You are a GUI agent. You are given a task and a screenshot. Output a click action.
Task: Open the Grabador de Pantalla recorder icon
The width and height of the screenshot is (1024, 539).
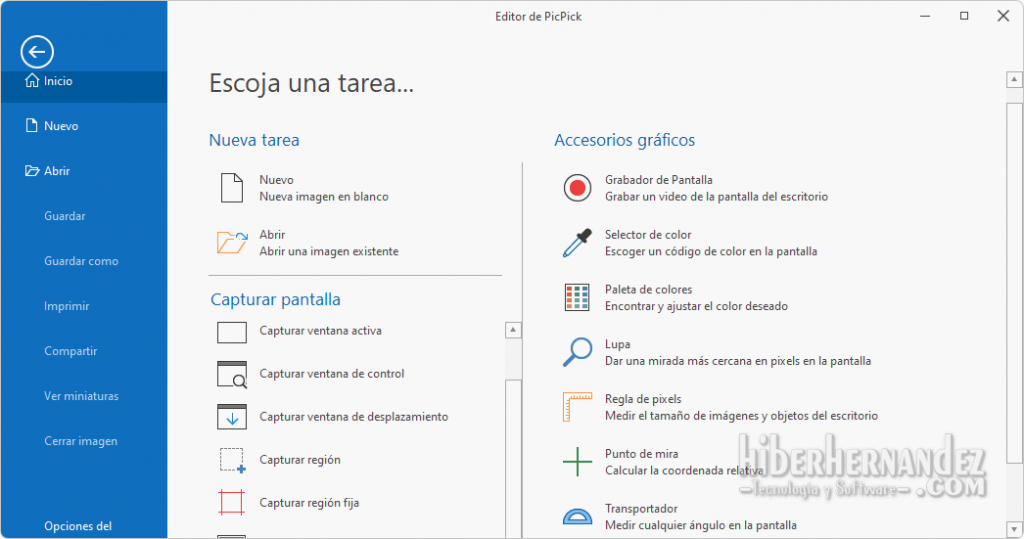(x=577, y=188)
